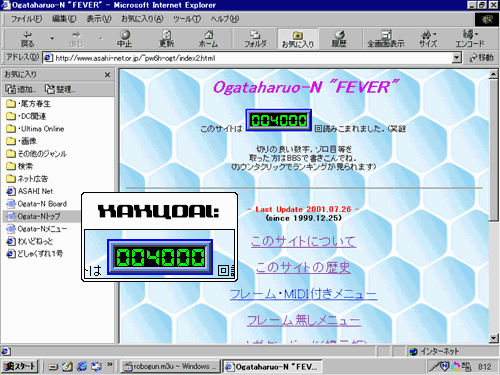Follow the このサイトについて link

point(303,241)
